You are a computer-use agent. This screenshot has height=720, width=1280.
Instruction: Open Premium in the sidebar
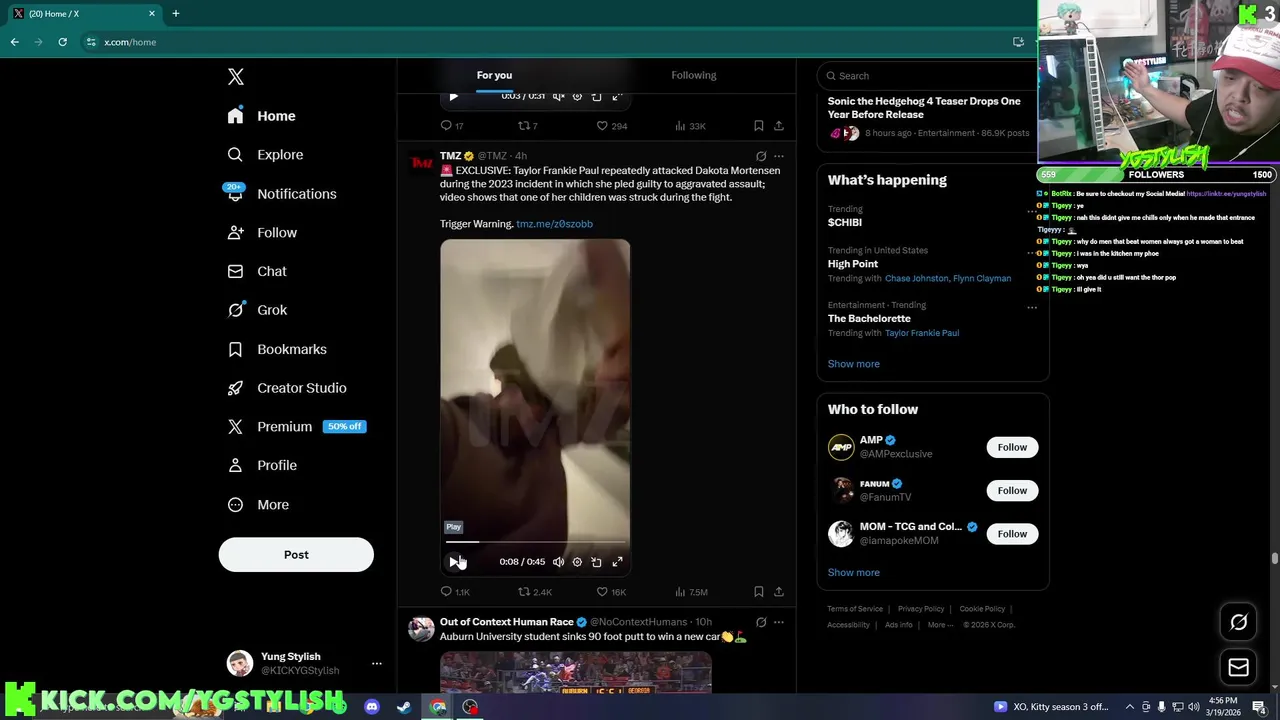296,426
